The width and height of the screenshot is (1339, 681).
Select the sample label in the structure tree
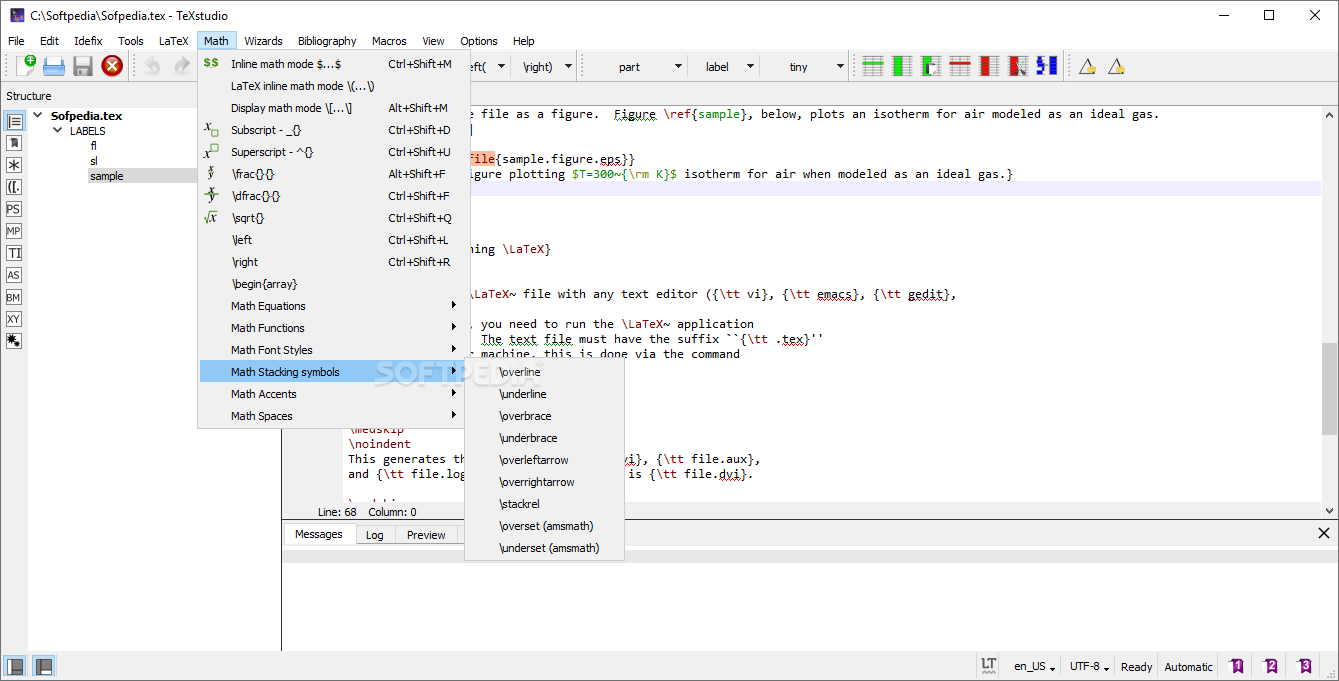coord(107,176)
